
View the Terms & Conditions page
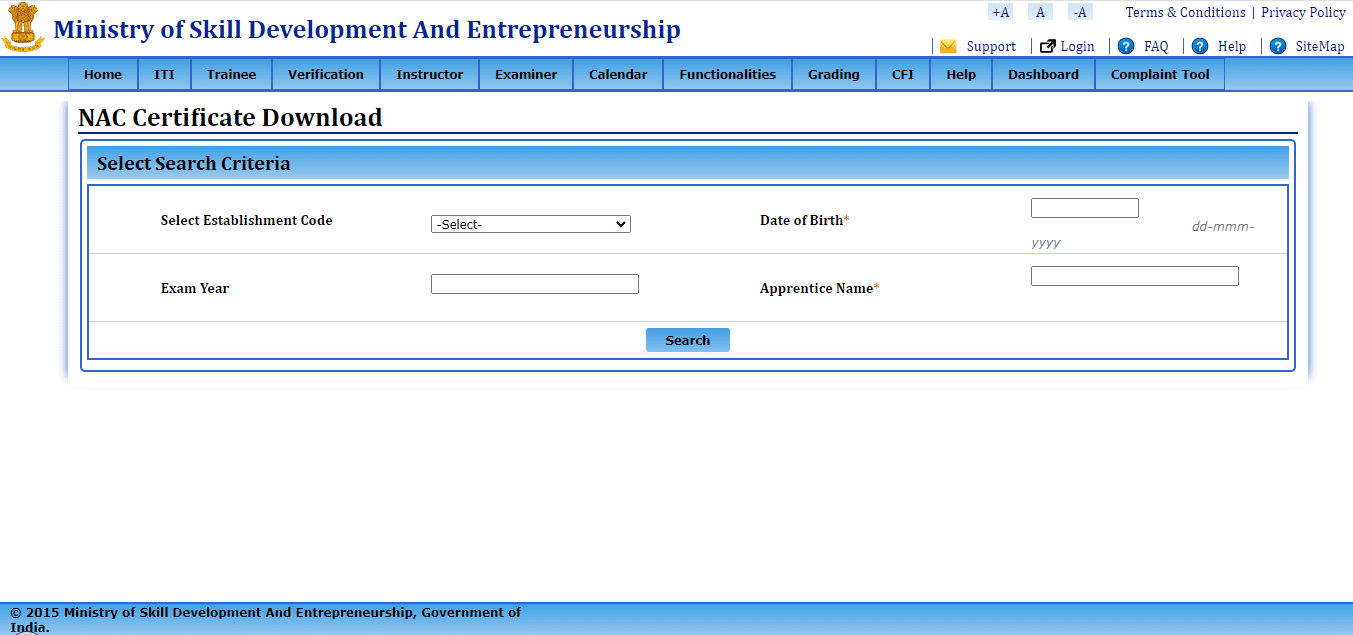[1185, 12]
